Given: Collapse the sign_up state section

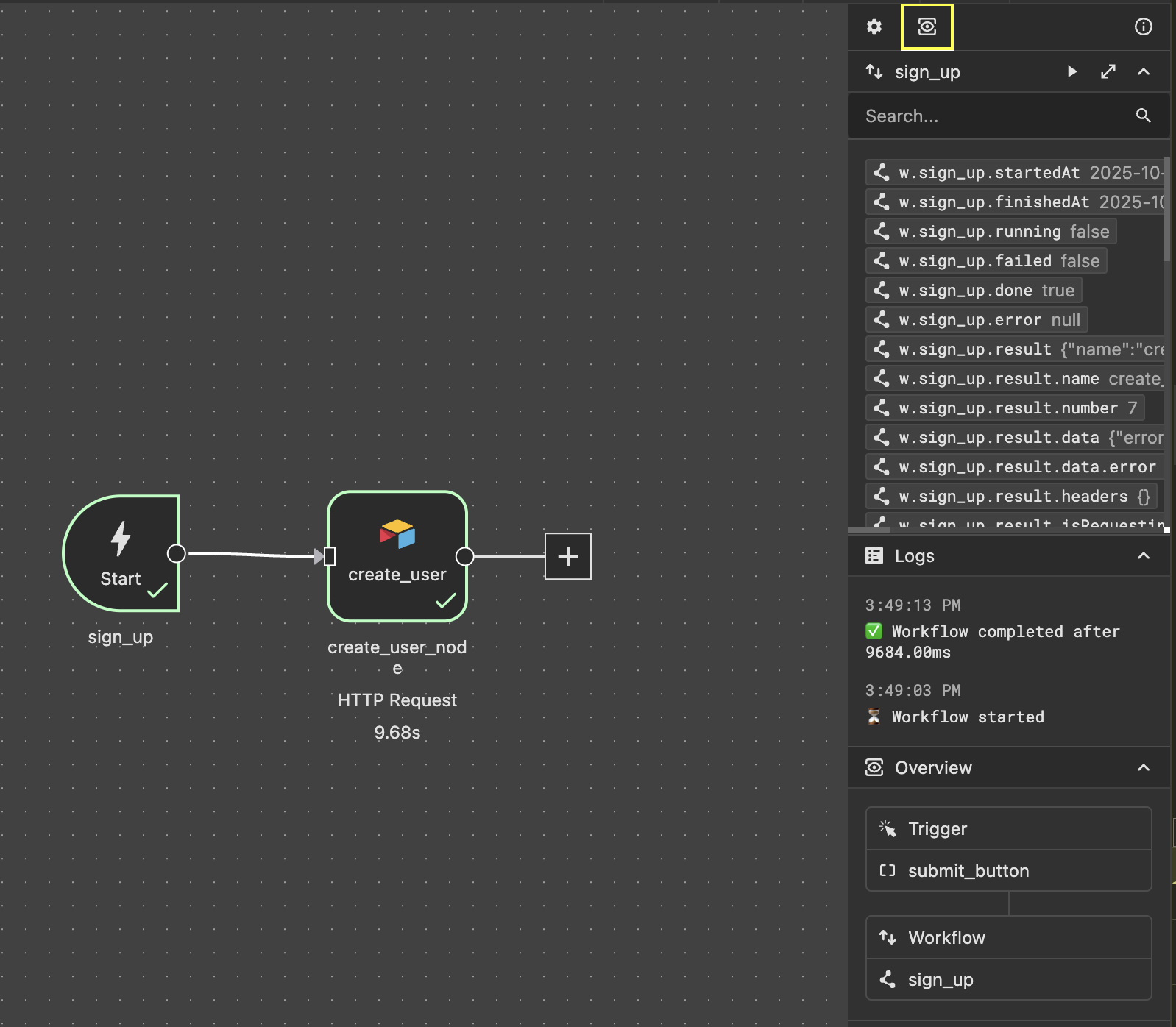Looking at the screenshot, I should coord(1144,71).
